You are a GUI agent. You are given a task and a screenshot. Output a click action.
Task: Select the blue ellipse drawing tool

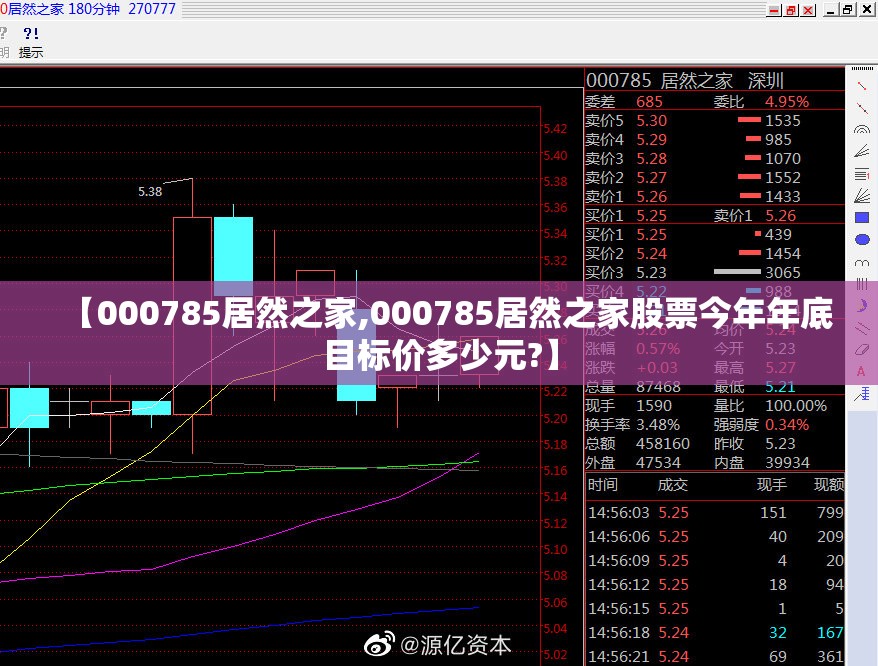click(862, 240)
